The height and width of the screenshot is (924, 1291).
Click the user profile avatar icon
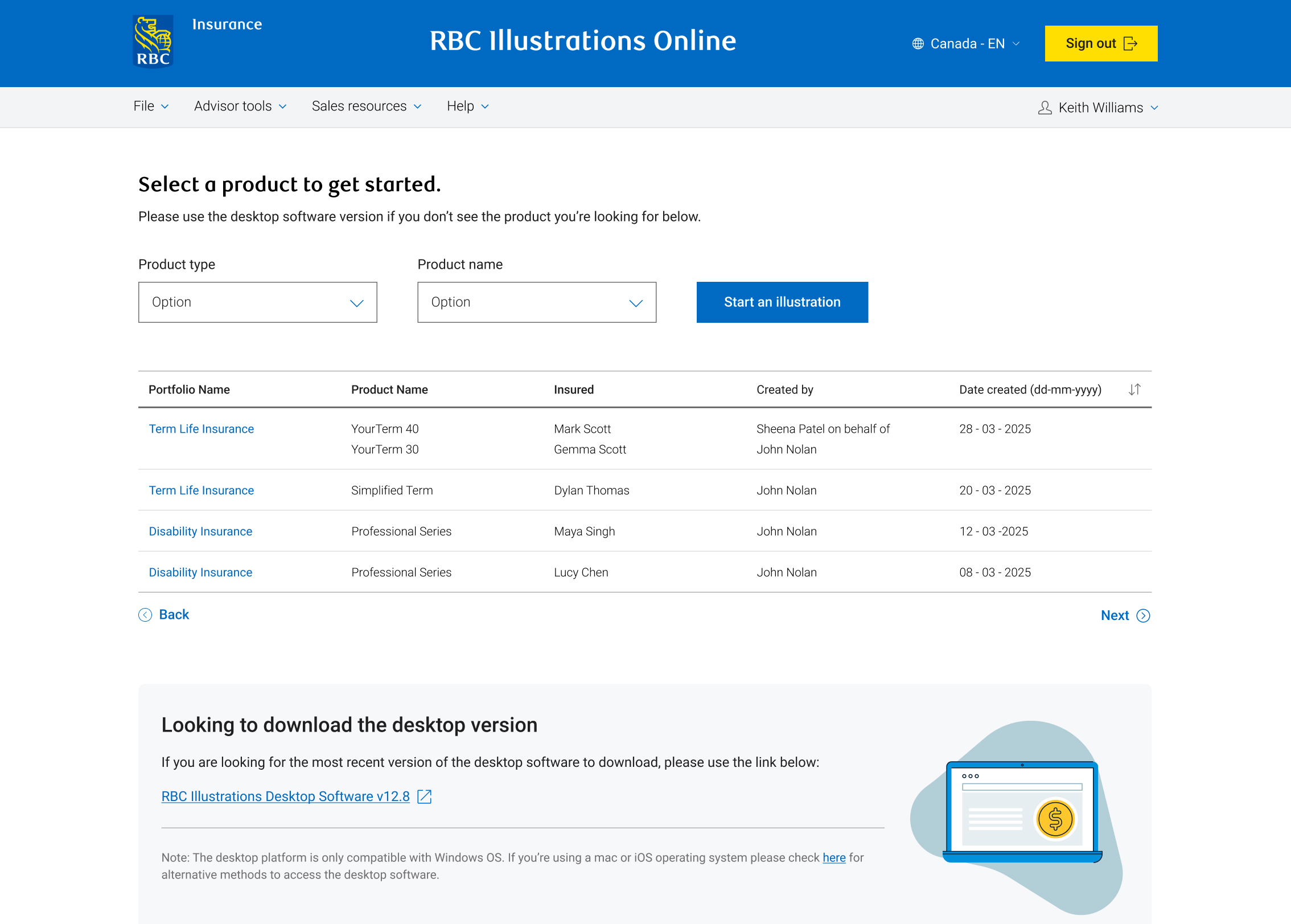click(x=1045, y=108)
